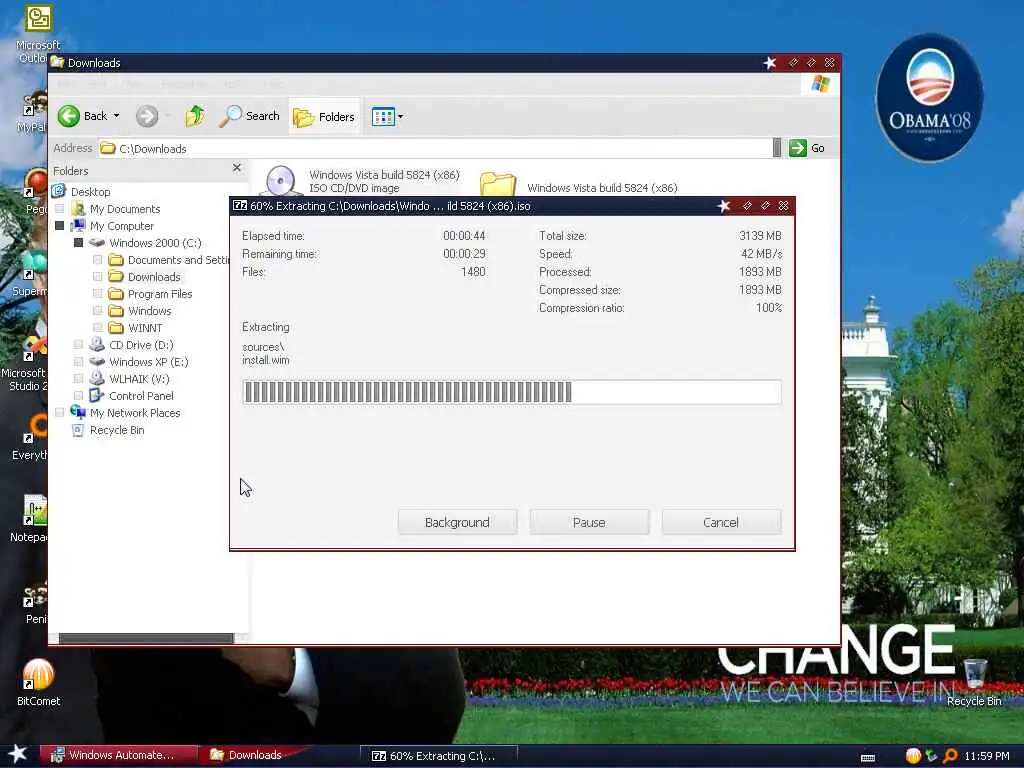Click the star button on the 7-Zip title bar
1024x768 pixels.
[724, 206]
